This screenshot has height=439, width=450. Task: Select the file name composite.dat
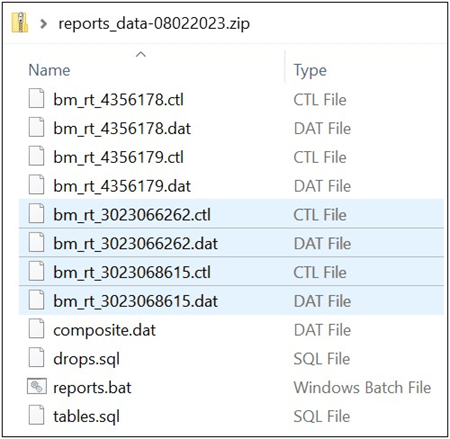105,330
